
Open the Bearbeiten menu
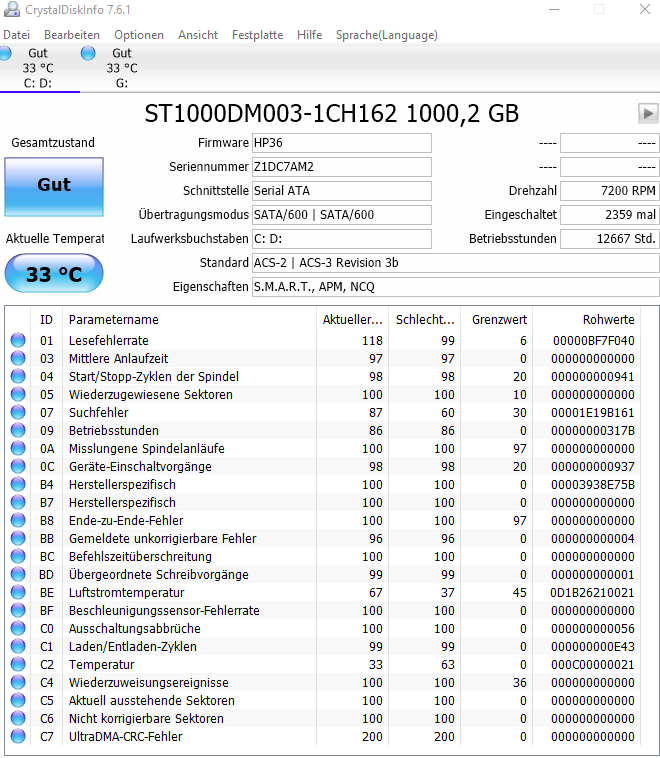(x=72, y=35)
